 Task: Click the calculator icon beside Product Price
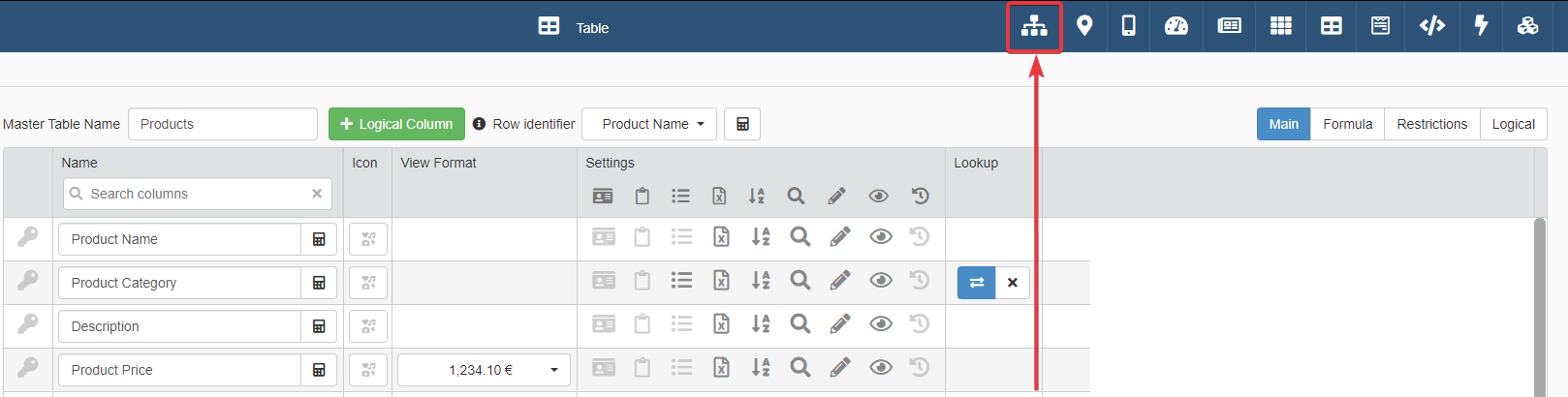pos(319,370)
